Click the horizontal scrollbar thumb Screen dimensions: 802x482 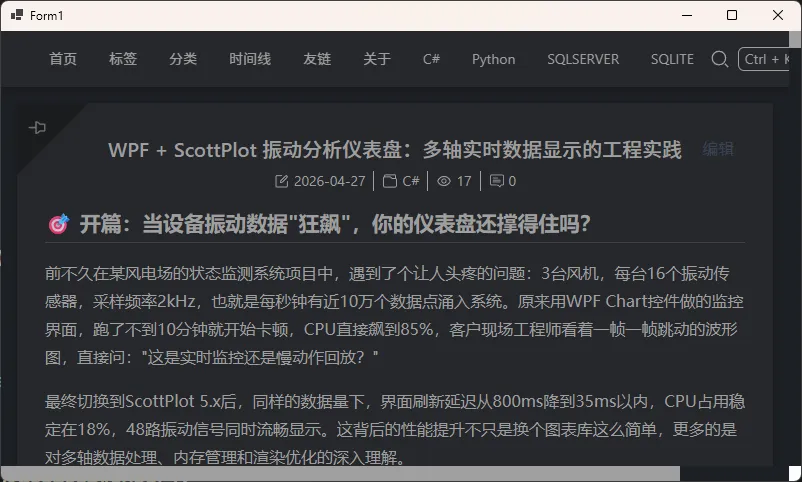pos(341,473)
